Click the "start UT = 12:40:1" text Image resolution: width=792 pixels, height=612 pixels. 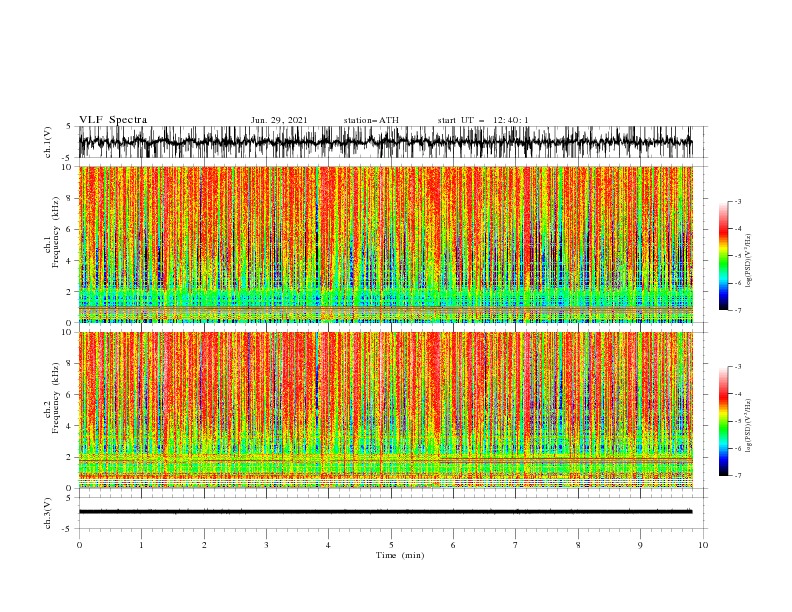[x=483, y=120]
